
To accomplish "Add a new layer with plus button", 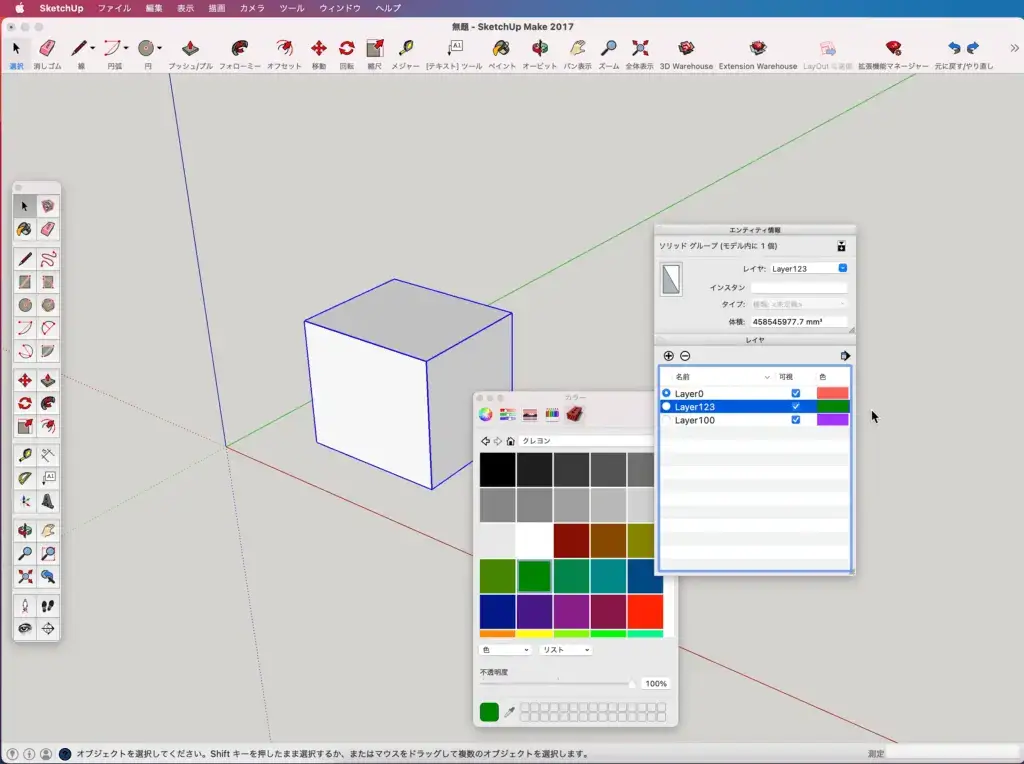I will 668,356.
